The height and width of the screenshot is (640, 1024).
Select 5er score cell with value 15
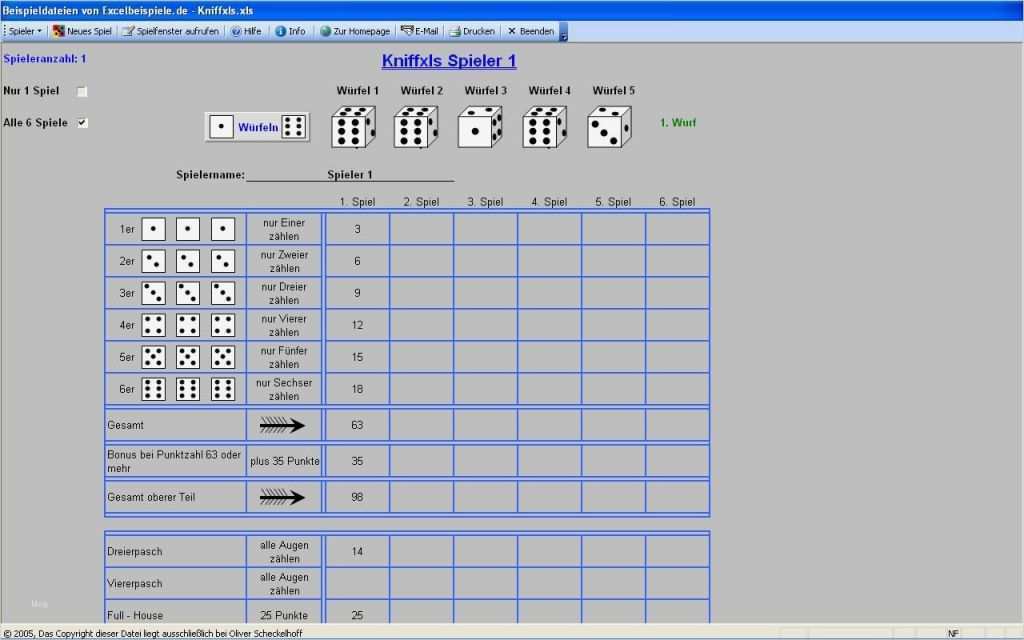click(357, 357)
